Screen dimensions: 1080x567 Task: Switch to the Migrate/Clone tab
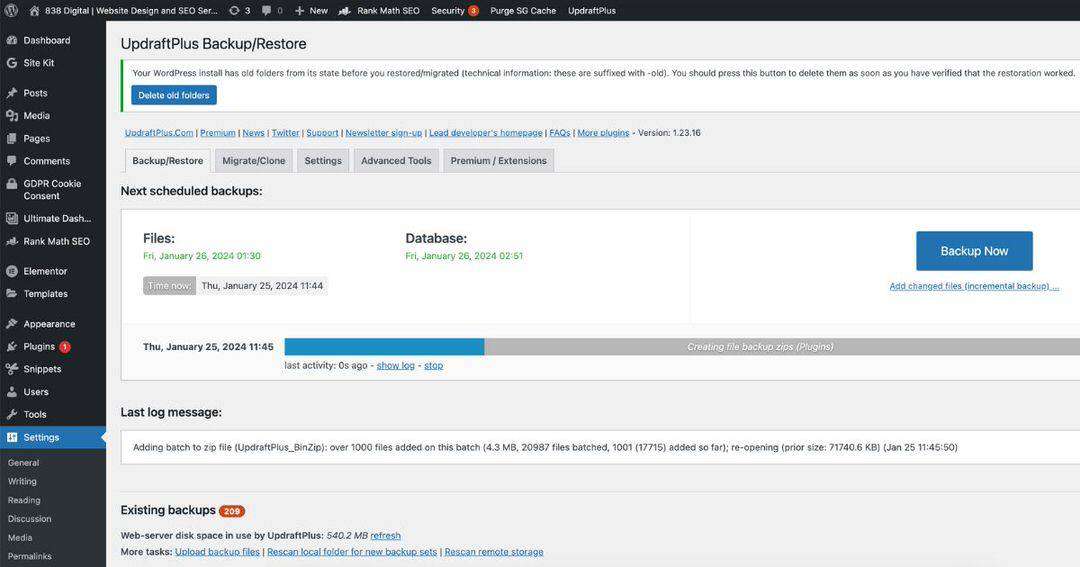tap(253, 161)
